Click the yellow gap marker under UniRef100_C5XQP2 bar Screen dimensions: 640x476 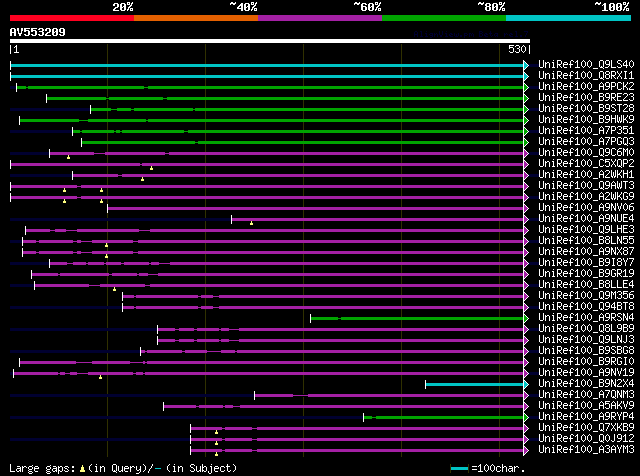pos(151,168)
